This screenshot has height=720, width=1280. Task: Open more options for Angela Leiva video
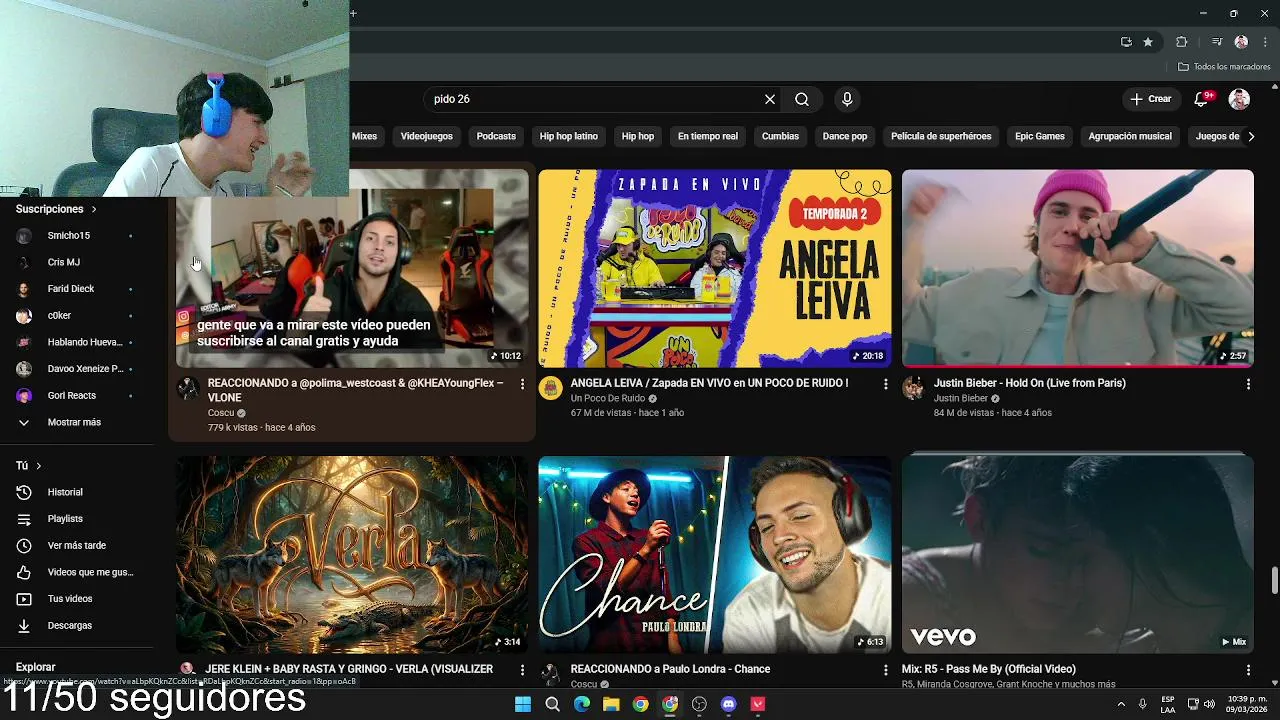click(x=885, y=384)
